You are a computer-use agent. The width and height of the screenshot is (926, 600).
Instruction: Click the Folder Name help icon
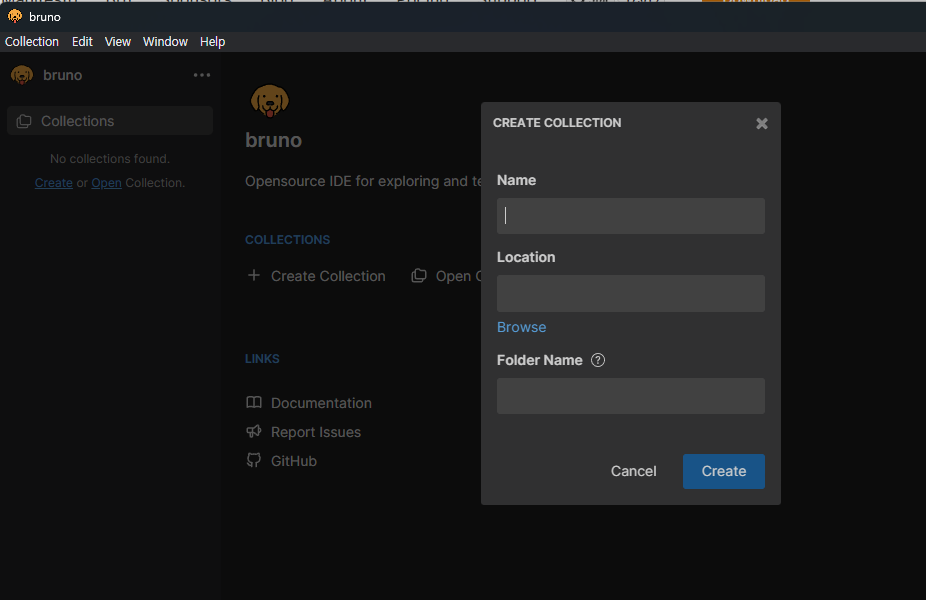(598, 360)
